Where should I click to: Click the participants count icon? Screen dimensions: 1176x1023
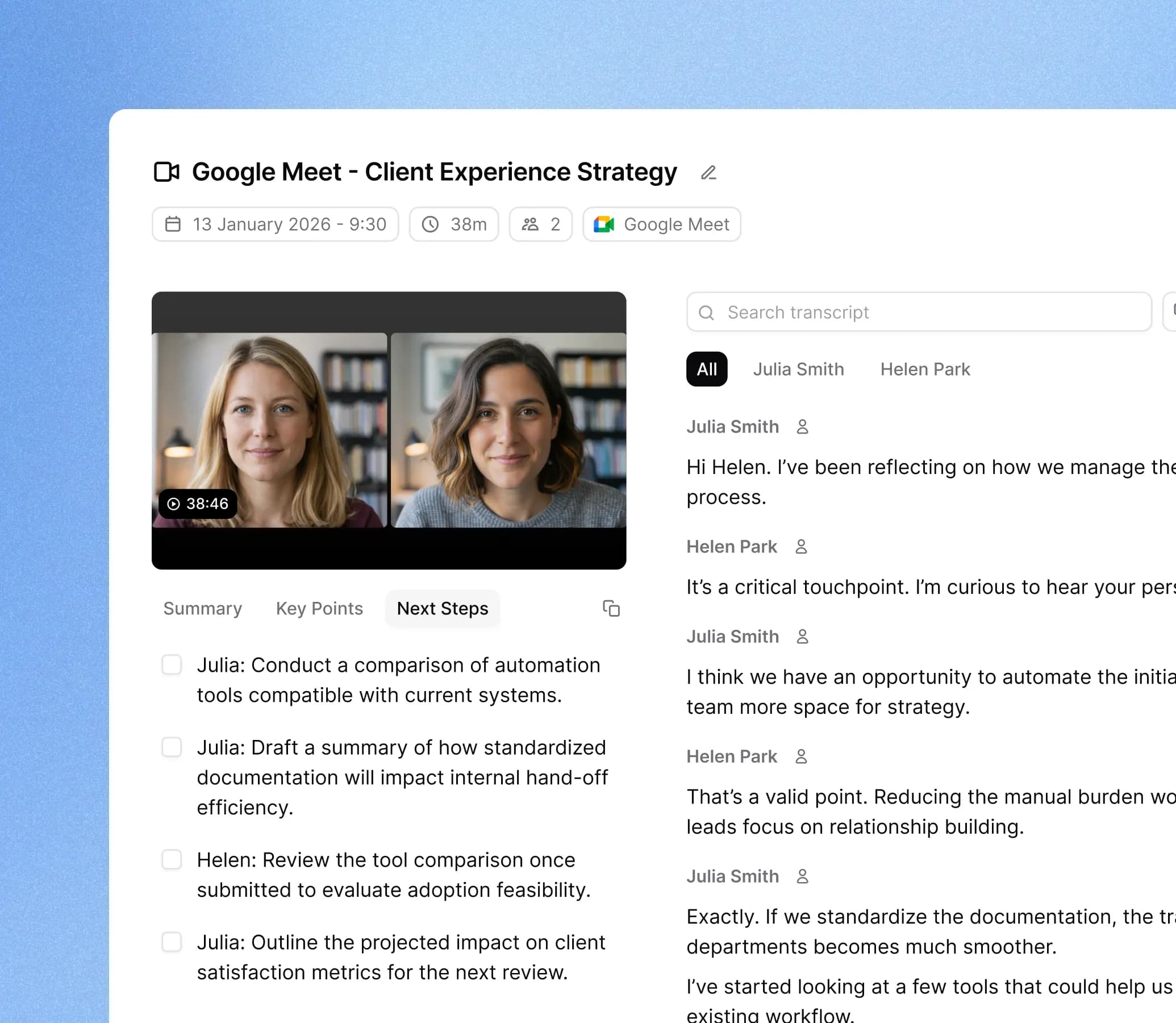coord(530,224)
